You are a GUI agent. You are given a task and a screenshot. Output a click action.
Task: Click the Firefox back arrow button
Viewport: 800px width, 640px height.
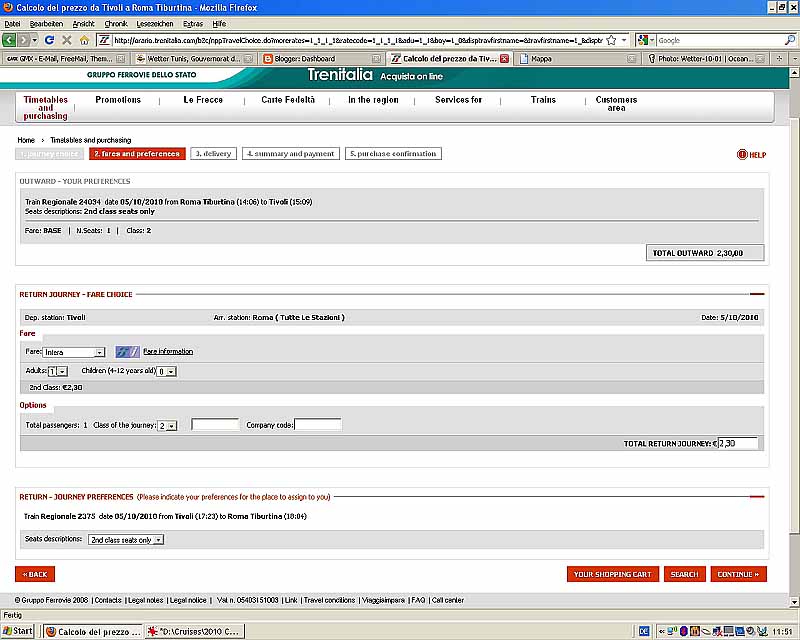click(9, 40)
